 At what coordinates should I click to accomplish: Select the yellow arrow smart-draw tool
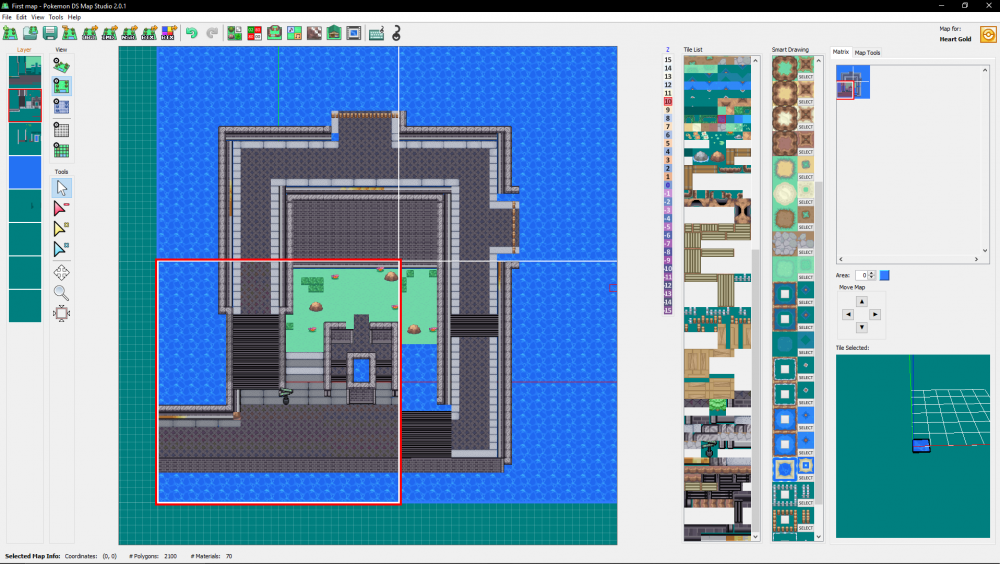[61, 229]
